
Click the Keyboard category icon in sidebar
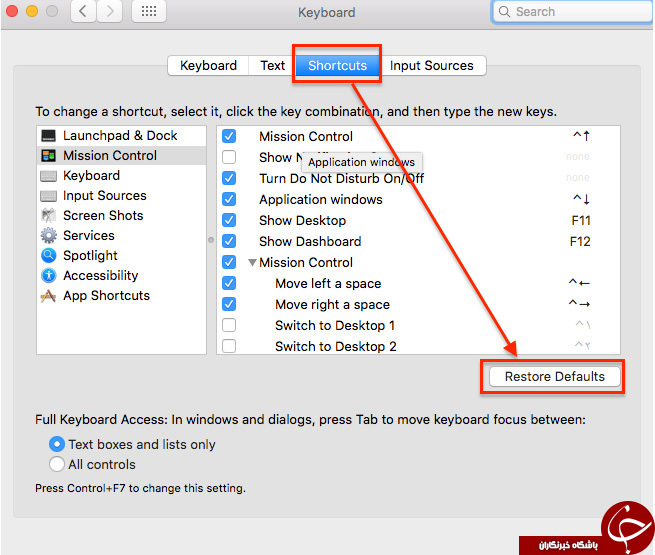48,176
